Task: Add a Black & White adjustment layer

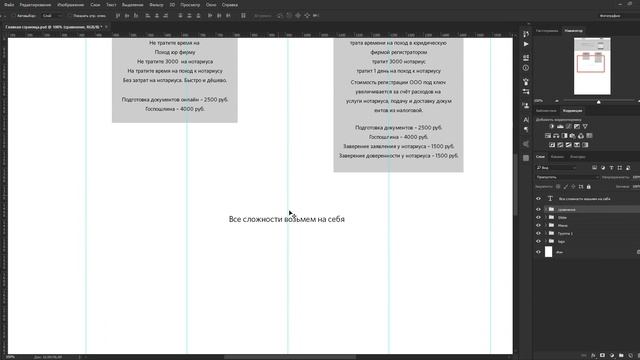Action: click(564, 136)
